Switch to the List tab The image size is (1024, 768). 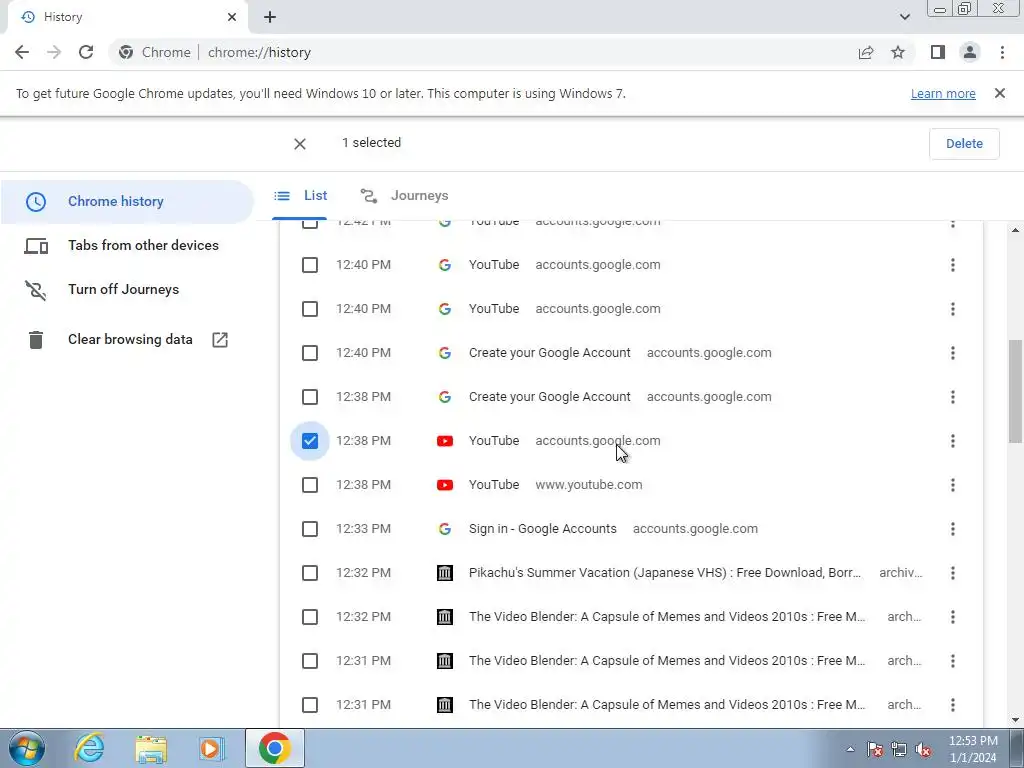point(300,196)
